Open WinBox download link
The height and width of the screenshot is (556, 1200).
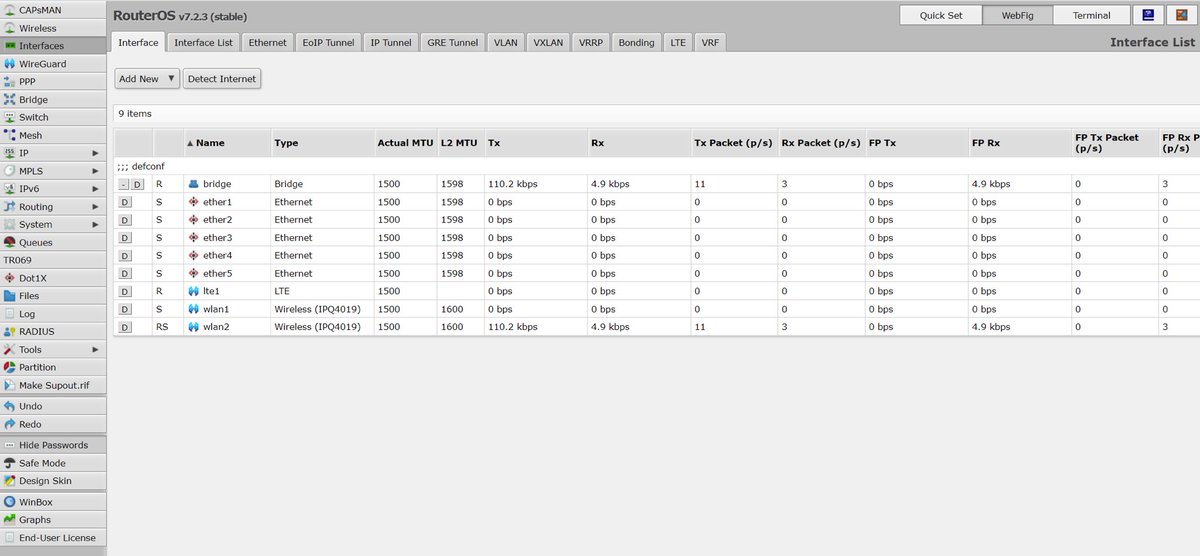[x=53, y=502]
